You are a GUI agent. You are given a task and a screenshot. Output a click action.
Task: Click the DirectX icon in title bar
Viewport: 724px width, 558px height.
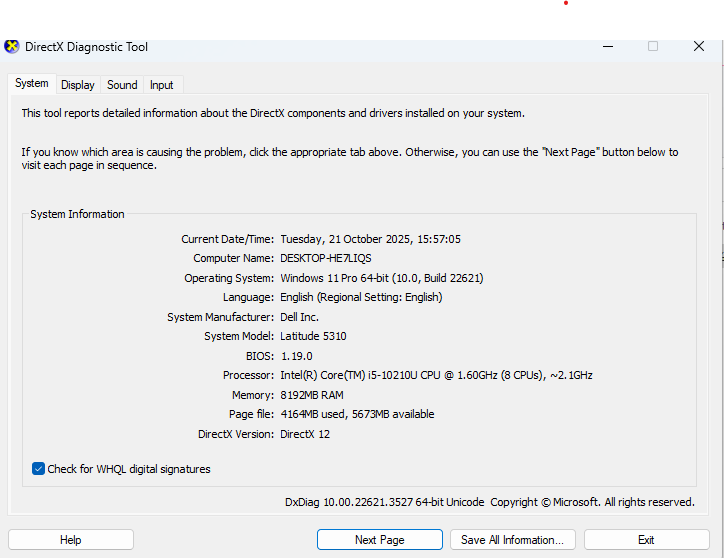[12, 46]
